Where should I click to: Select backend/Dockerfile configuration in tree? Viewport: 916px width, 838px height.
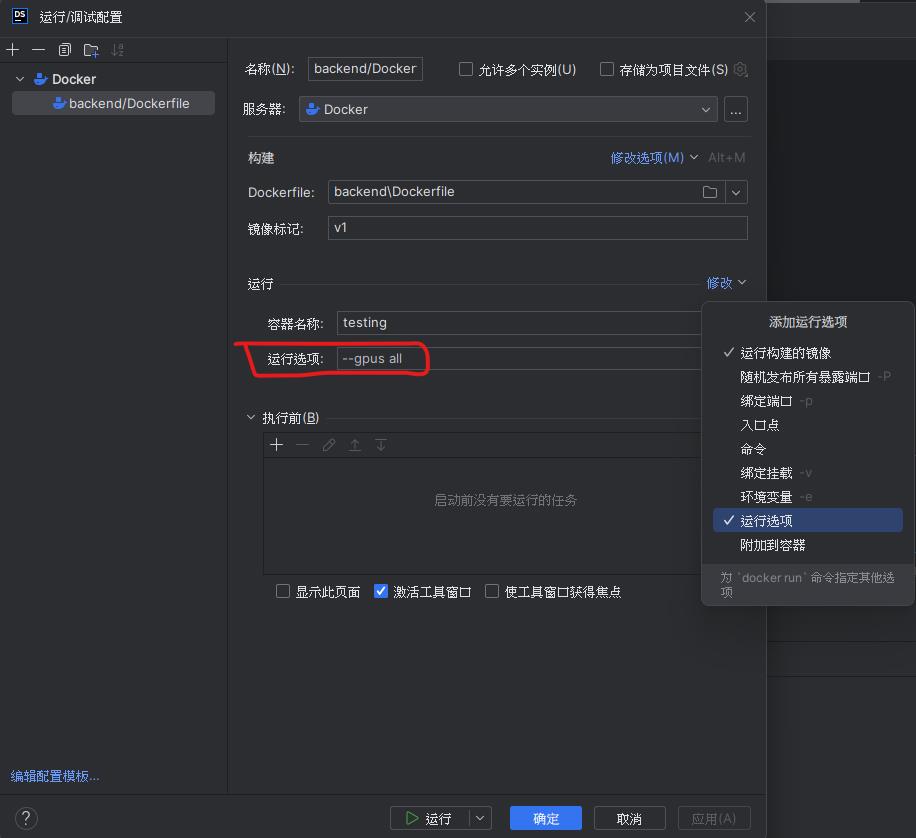coord(113,103)
